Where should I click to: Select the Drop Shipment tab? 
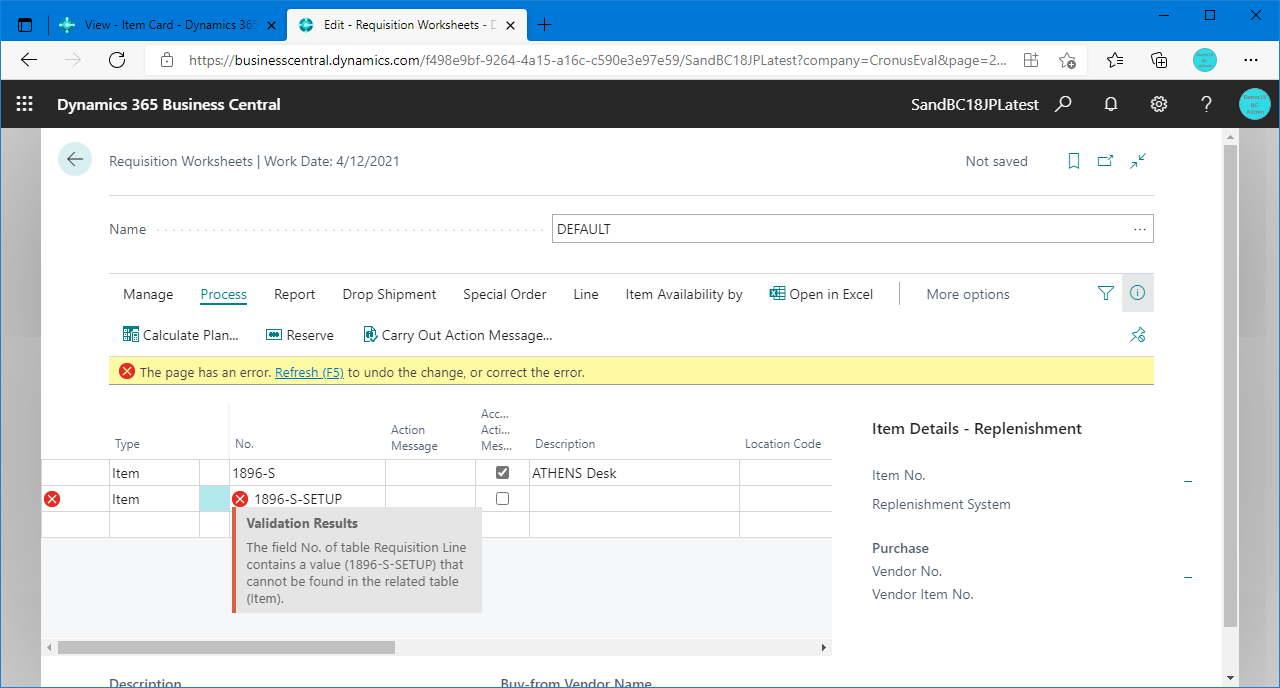[389, 294]
